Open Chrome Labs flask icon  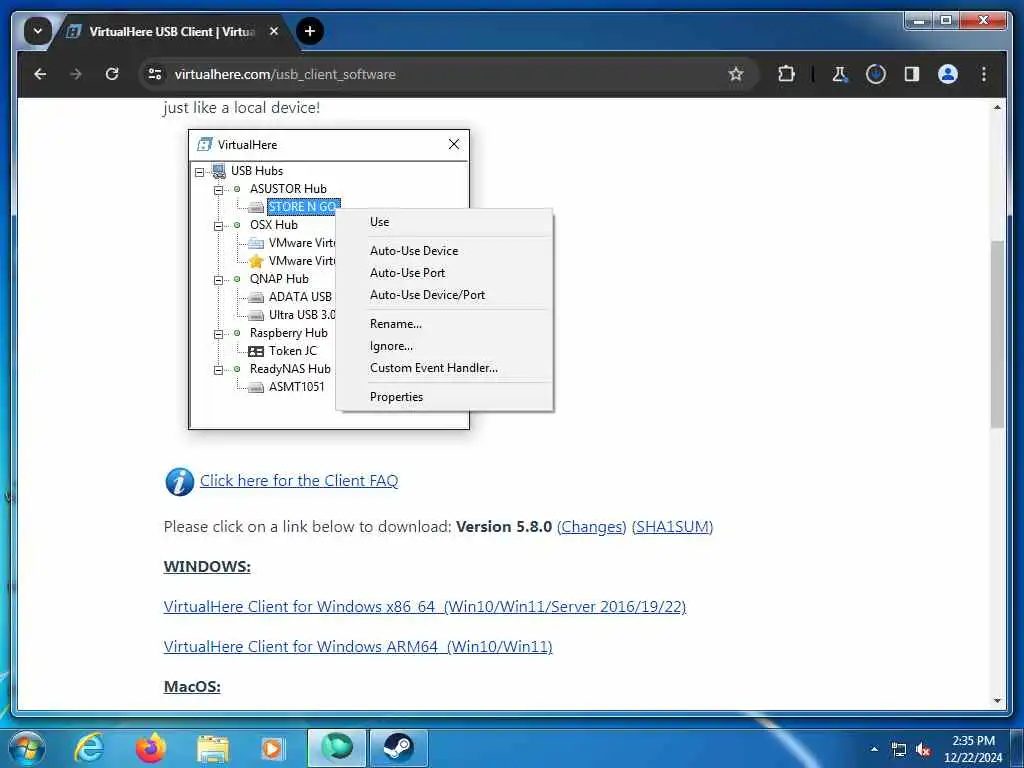[840, 74]
